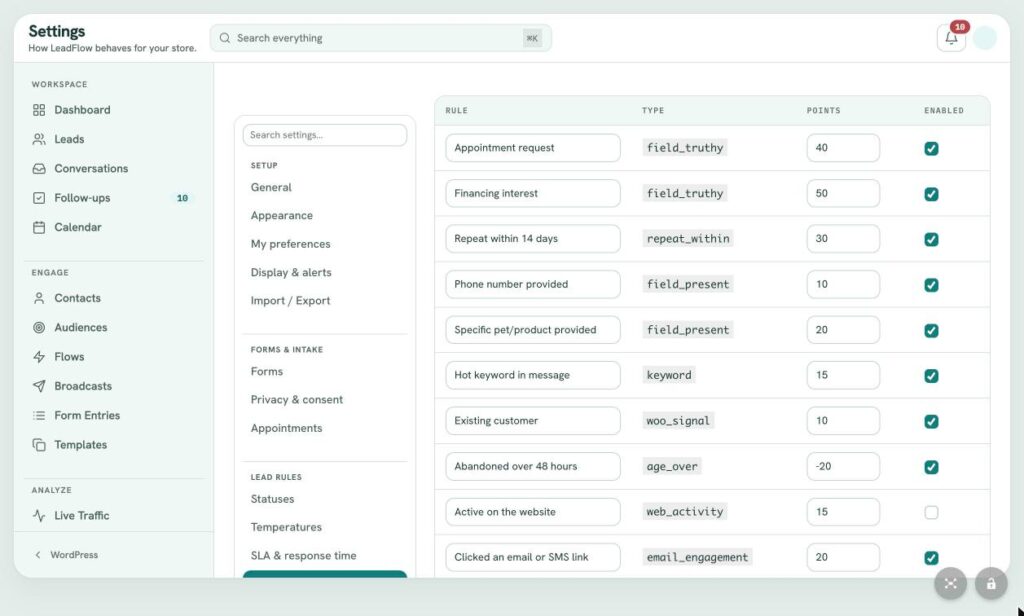Uncheck Repeat within 14 days rule
The height and width of the screenshot is (616, 1024).
coord(931,239)
